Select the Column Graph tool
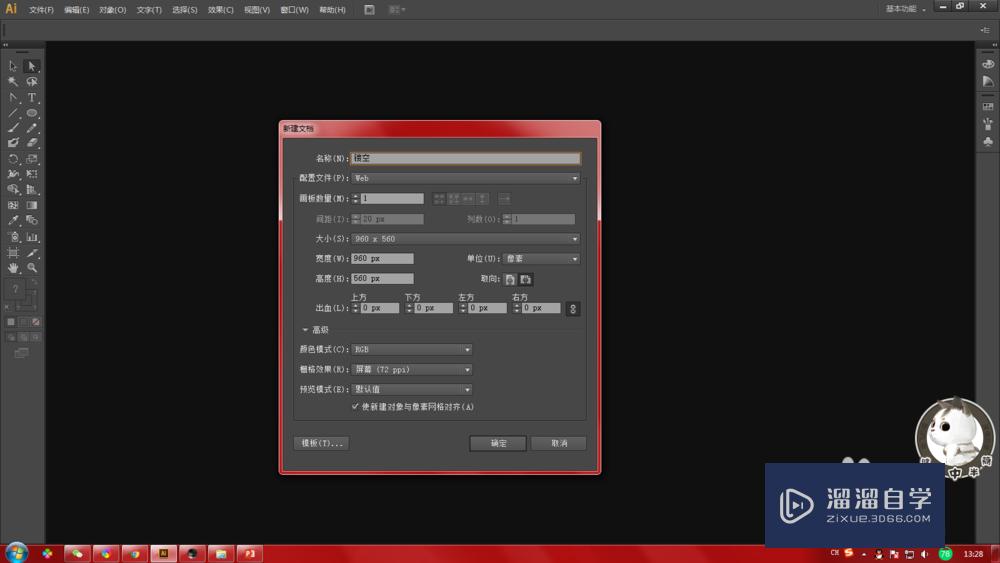The width and height of the screenshot is (1000, 563). (x=32, y=237)
